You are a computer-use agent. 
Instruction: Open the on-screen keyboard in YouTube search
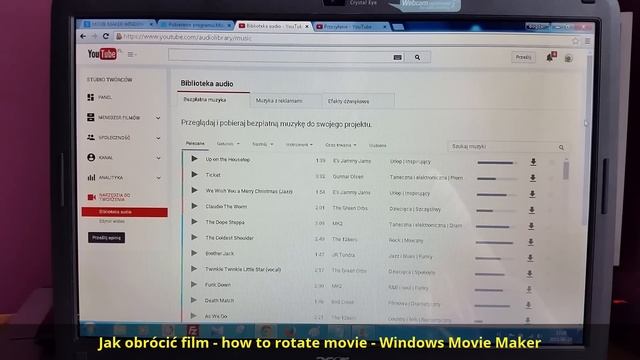[398, 58]
